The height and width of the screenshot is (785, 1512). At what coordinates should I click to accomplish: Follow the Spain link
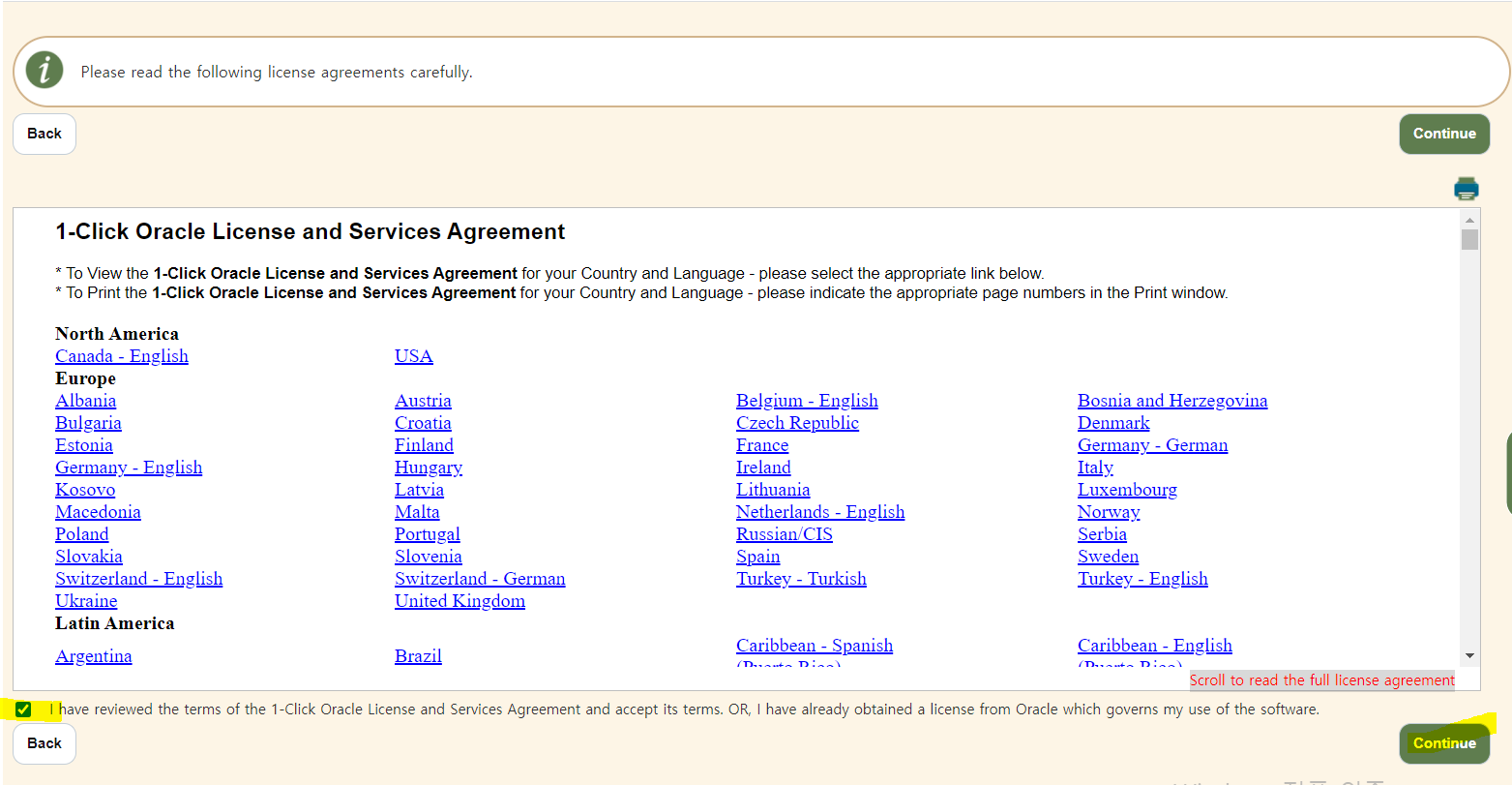tap(758, 557)
